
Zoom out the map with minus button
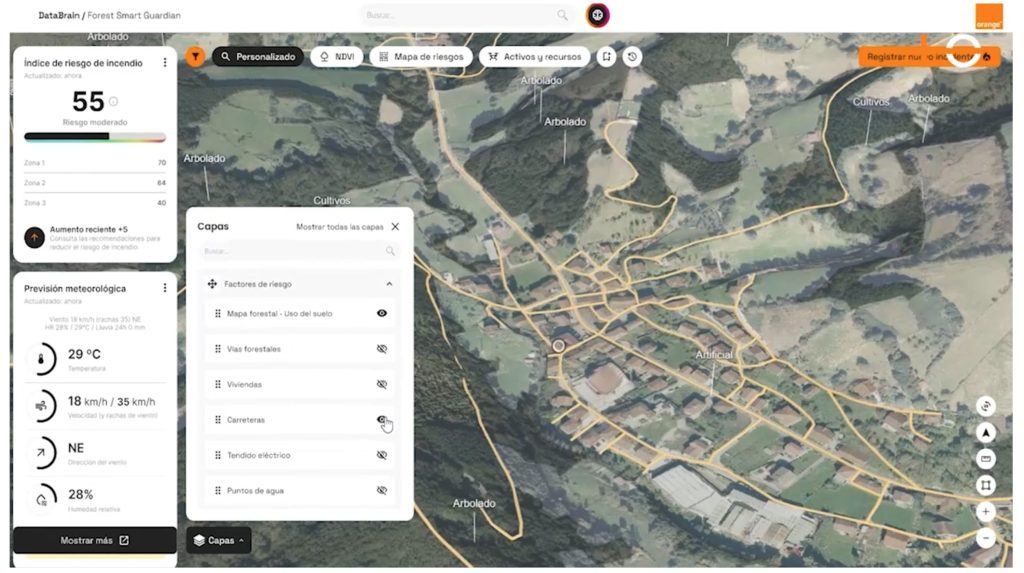click(986, 538)
